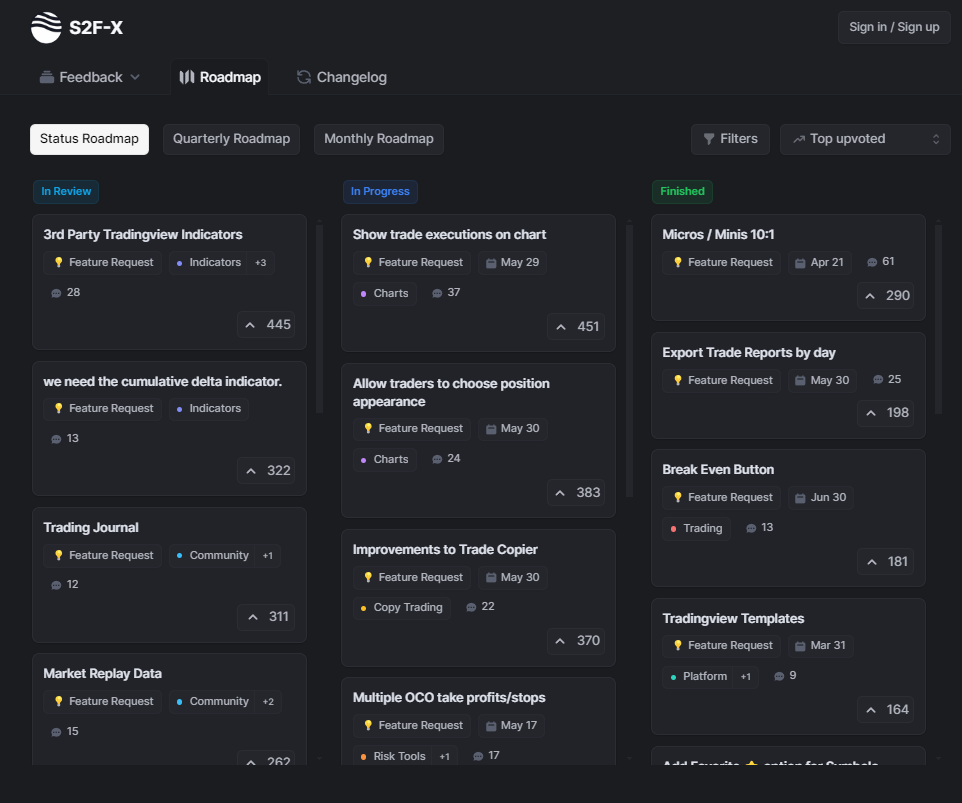Click the Jun 30 date on Break Even Button

tap(821, 498)
